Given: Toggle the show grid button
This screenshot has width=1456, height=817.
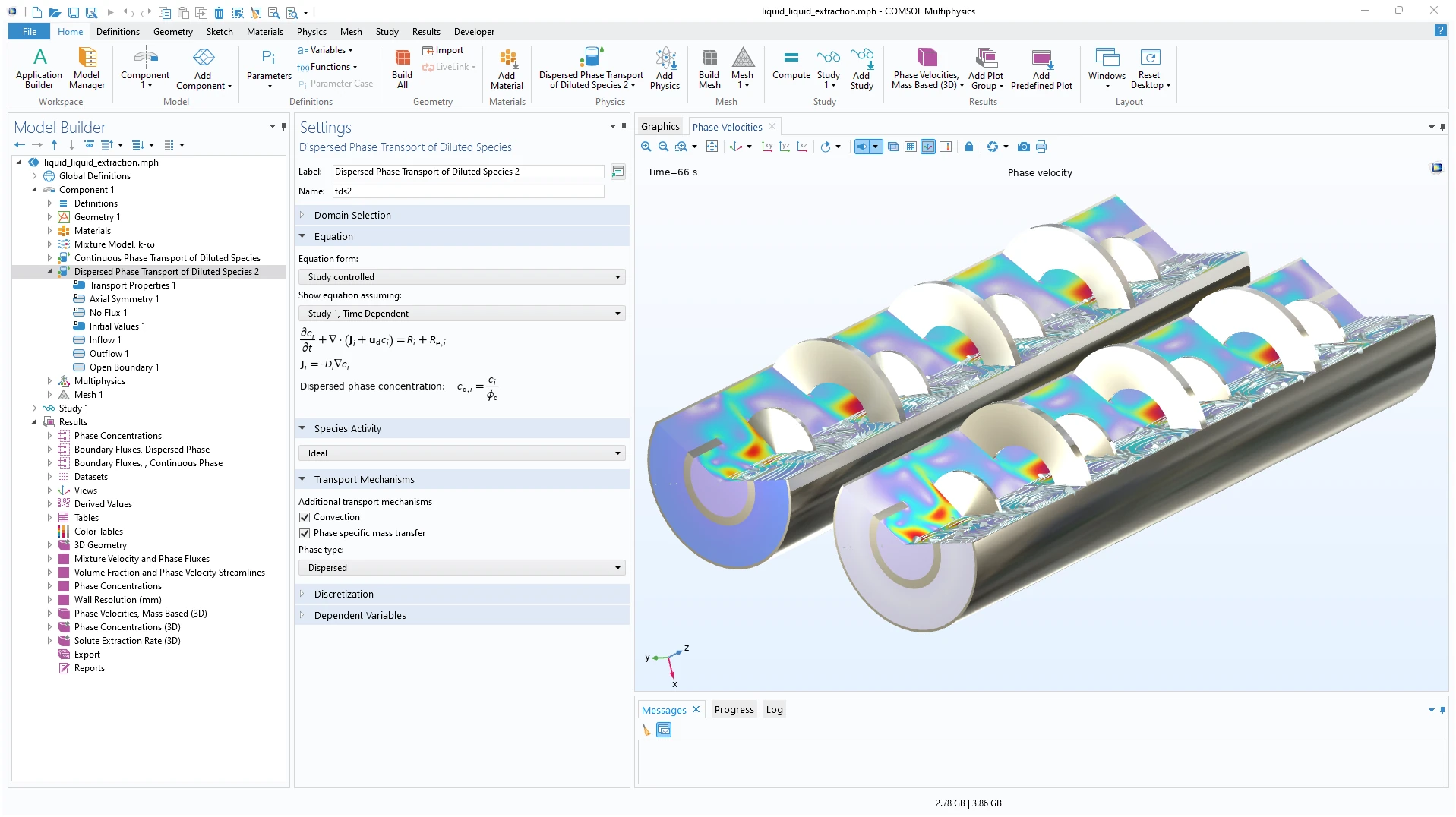Looking at the screenshot, I should pyautogui.click(x=911, y=147).
